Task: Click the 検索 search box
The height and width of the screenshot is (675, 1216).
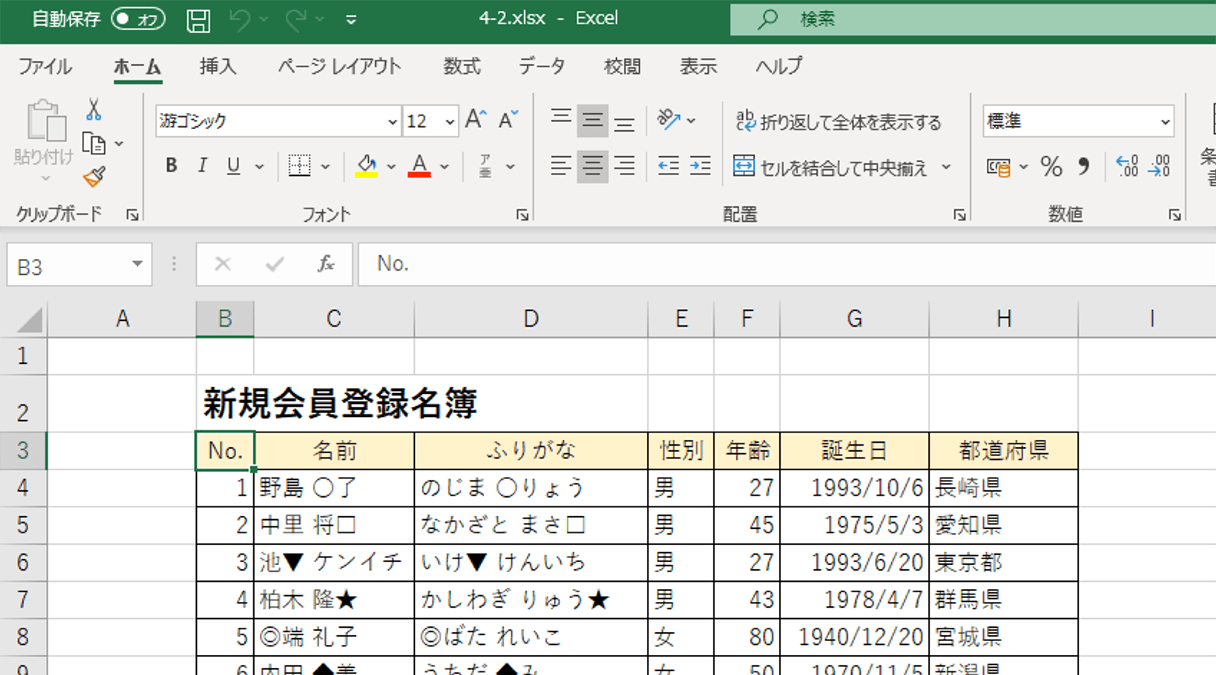Action: [972, 20]
